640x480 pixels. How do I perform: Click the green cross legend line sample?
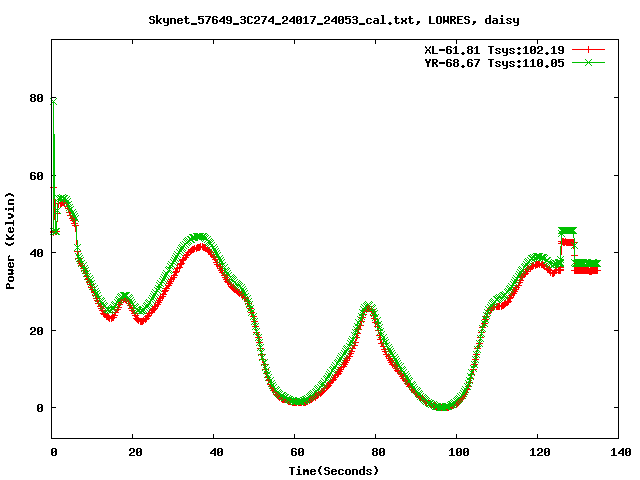click(x=588, y=62)
